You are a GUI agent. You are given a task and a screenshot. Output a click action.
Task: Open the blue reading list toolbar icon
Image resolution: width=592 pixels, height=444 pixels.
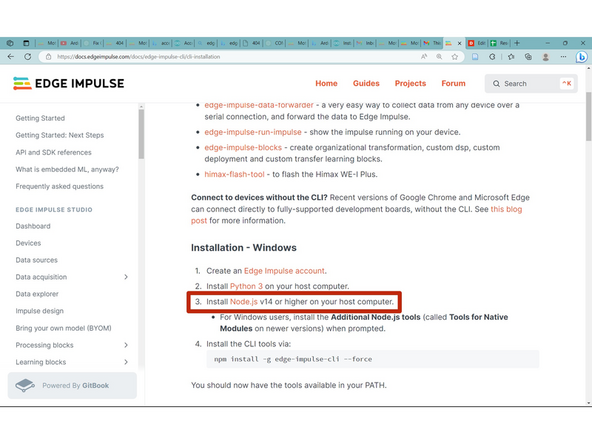coord(475,57)
